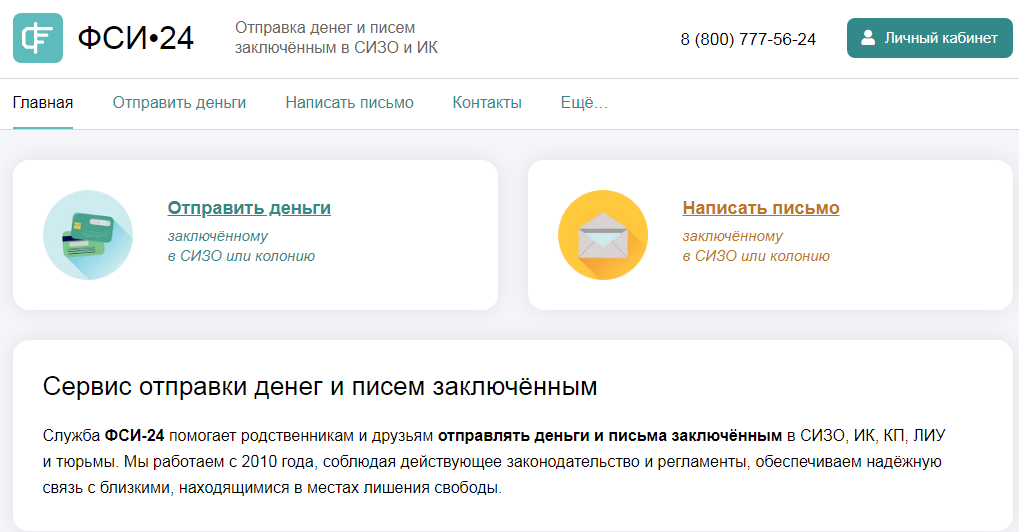Click the green bank cards icon

88,235
